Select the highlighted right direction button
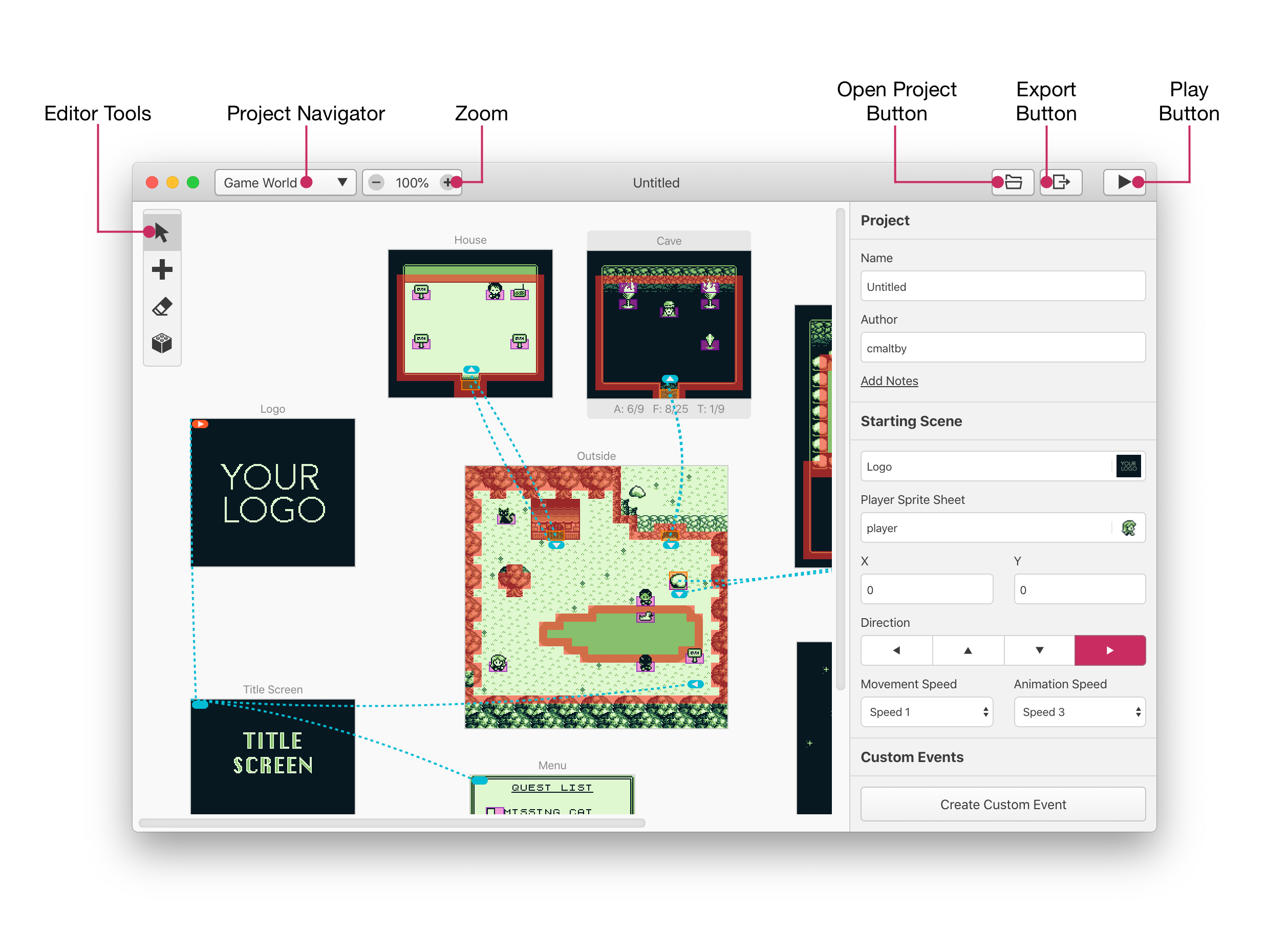 point(1110,651)
